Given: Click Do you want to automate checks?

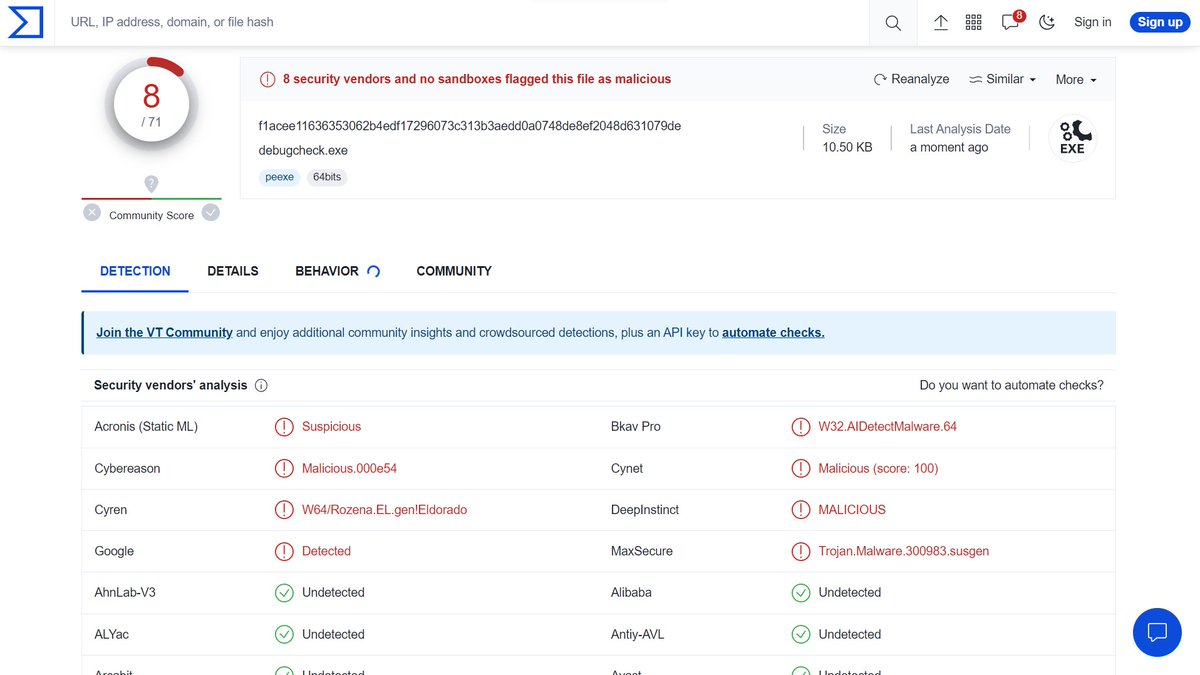Looking at the screenshot, I should tap(1012, 385).
